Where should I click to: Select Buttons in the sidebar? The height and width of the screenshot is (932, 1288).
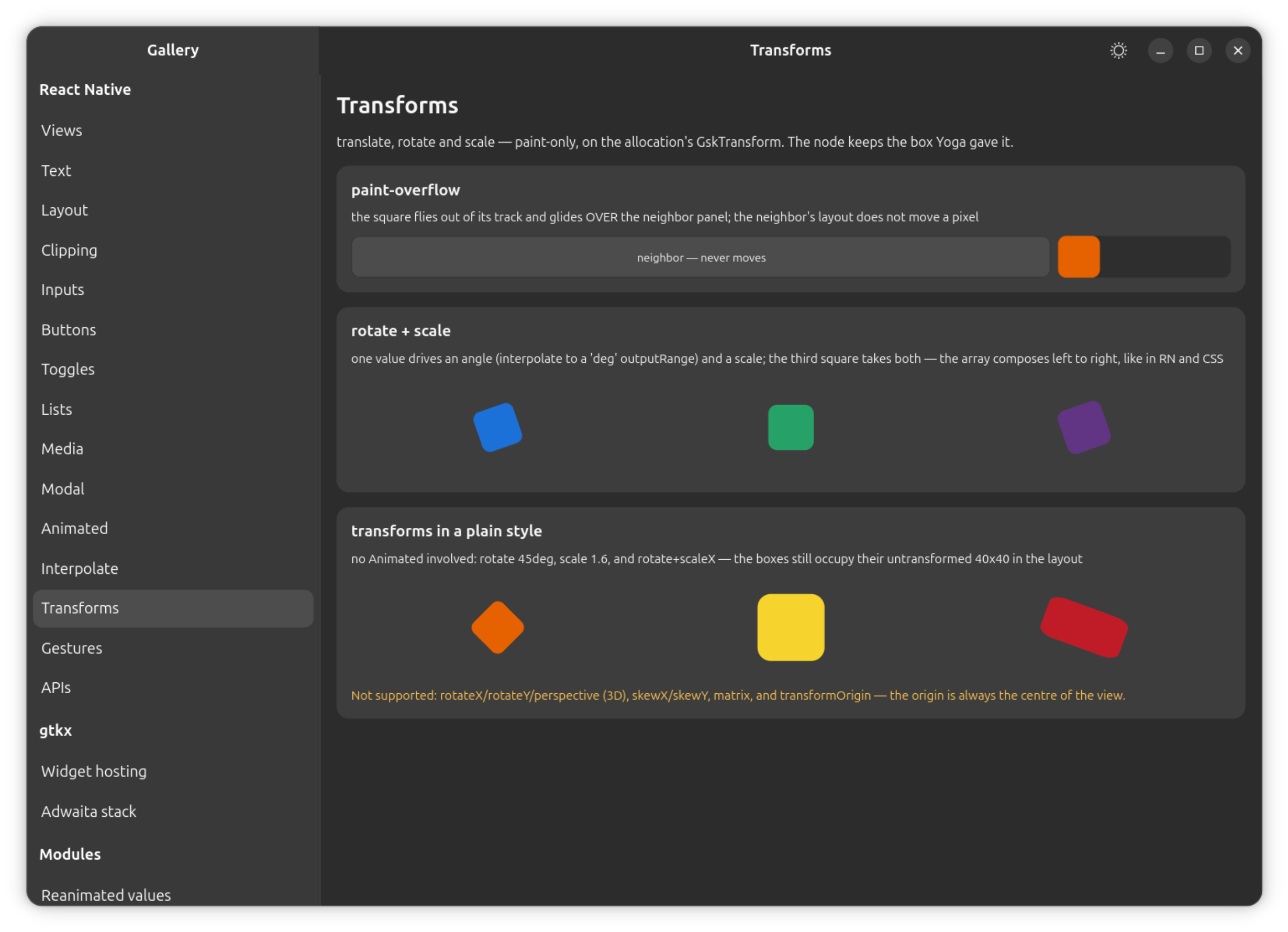(x=173, y=329)
